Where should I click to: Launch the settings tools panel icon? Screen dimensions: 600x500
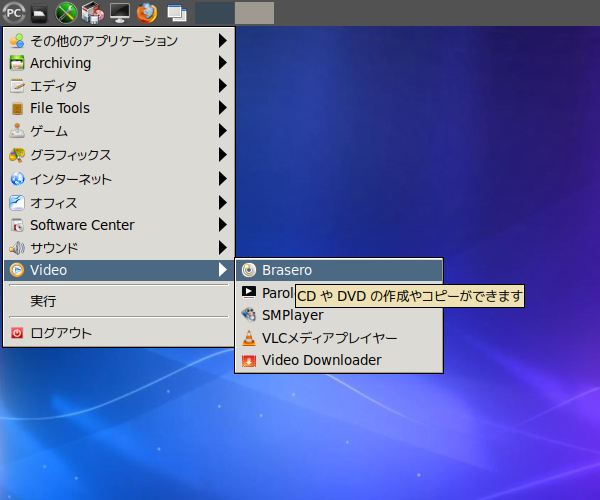tap(66, 13)
